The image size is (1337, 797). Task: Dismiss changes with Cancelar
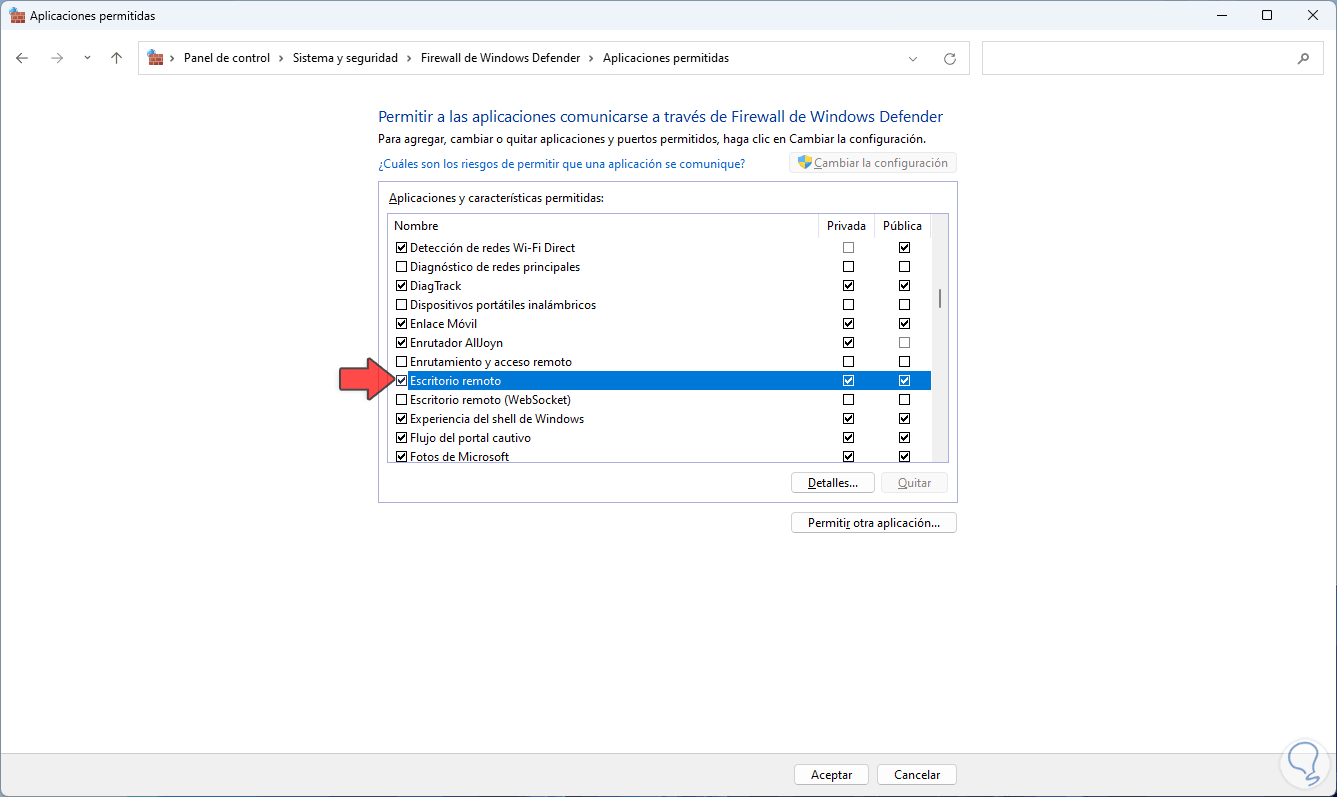(x=917, y=775)
